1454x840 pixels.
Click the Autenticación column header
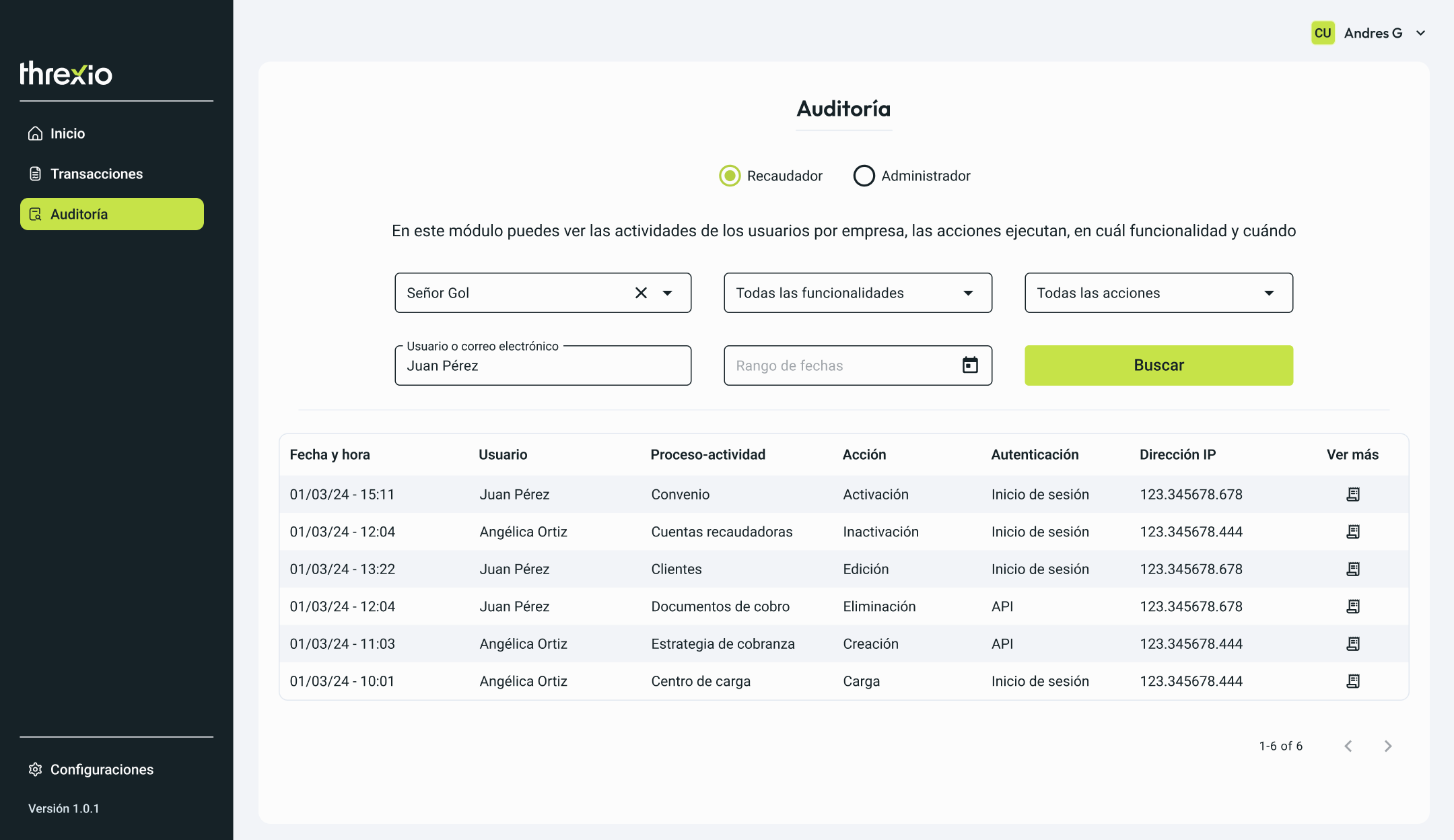(x=1035, y=455)
